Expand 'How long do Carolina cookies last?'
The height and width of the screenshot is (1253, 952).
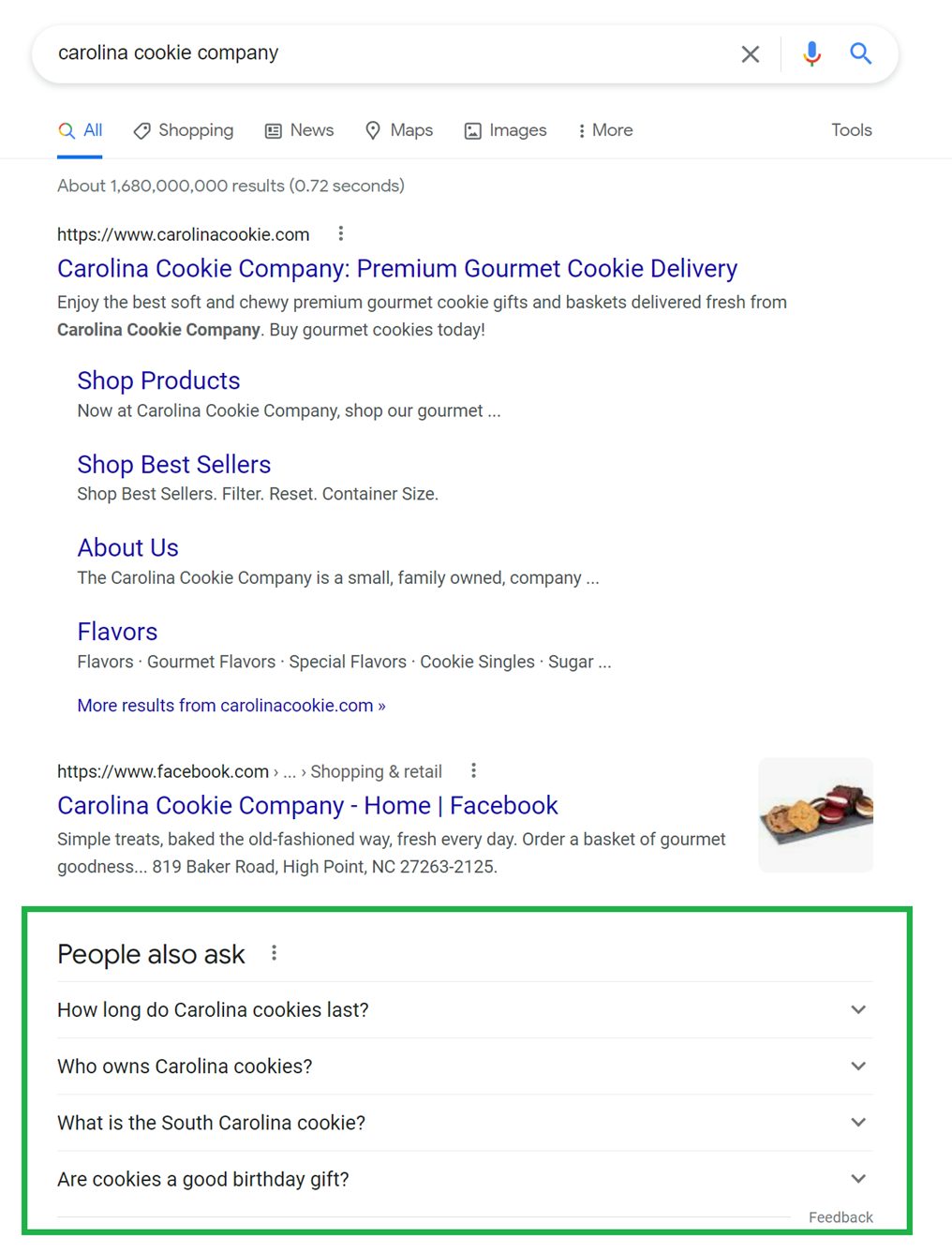click(x=857, y=1010)
